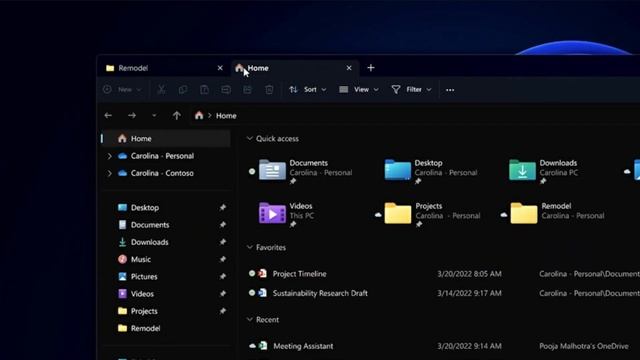Collapse the Quick access section

click(x=250, y=139)
